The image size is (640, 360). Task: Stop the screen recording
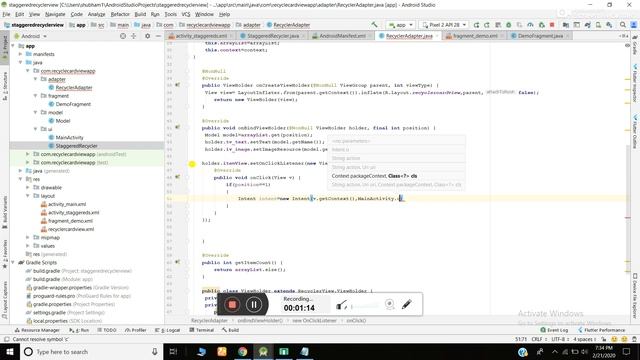[232, 304]
